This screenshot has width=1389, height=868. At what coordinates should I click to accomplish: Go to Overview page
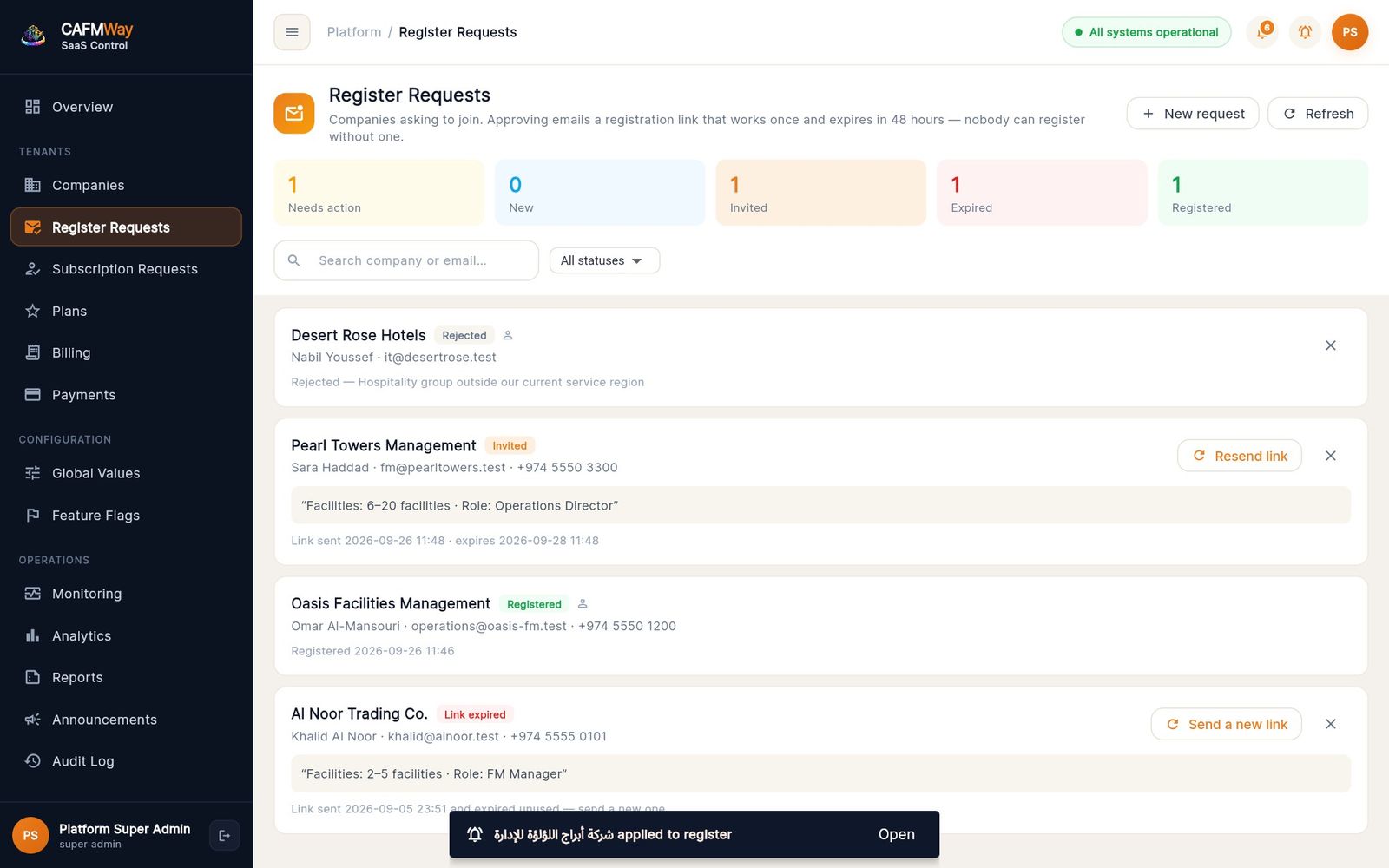126,107
